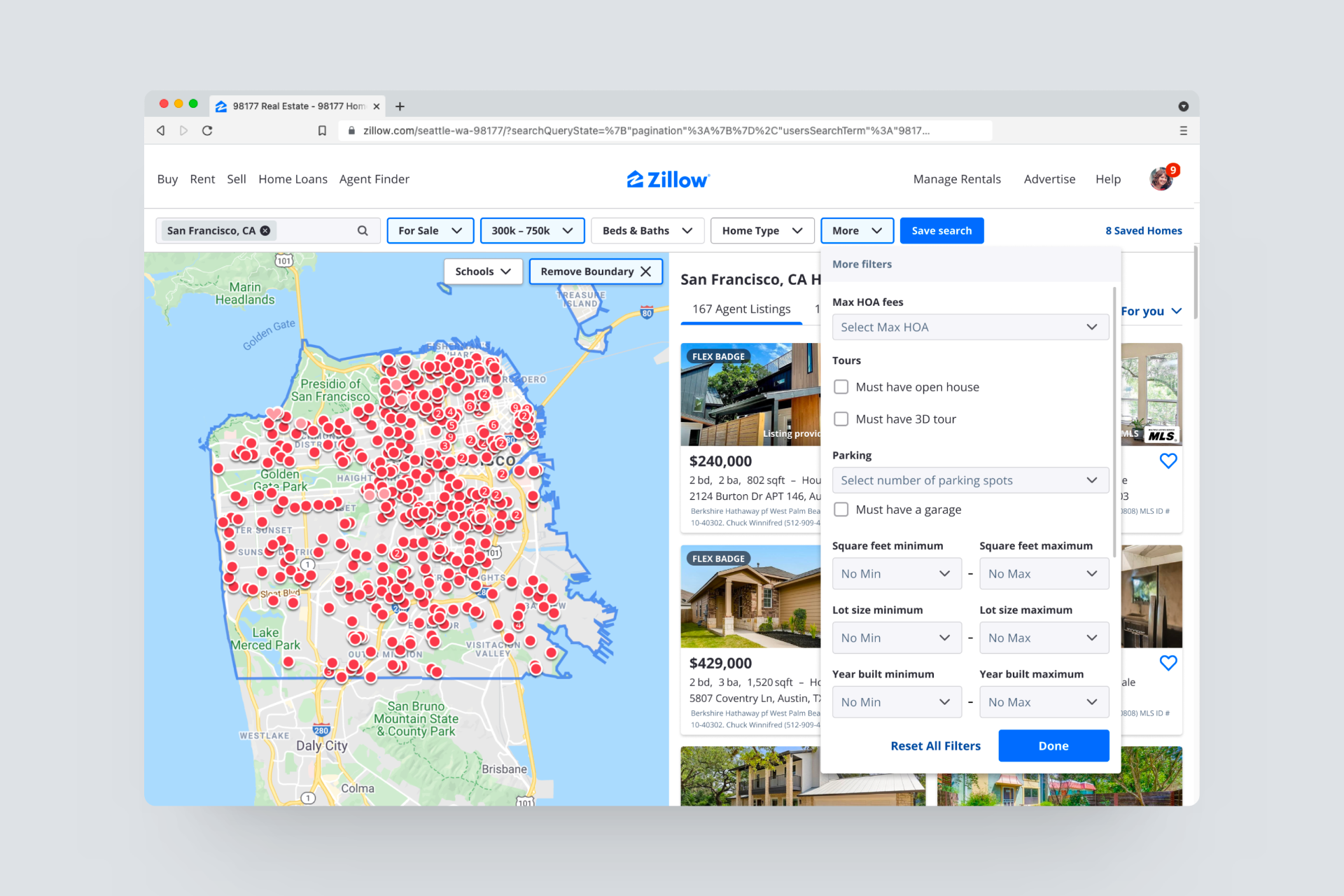Tick Must have a garage
This screenshot has width=1344, height=896.
pyautogui.click(x=841, y=510)
